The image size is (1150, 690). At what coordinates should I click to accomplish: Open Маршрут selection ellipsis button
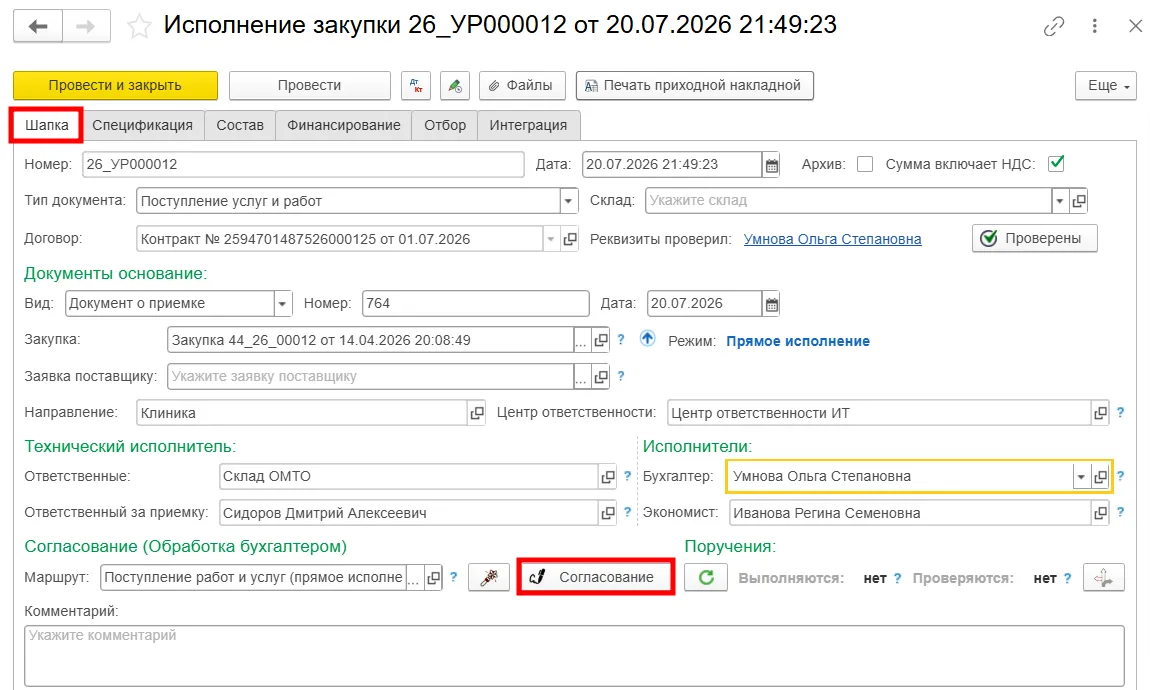tap(414, 578)
